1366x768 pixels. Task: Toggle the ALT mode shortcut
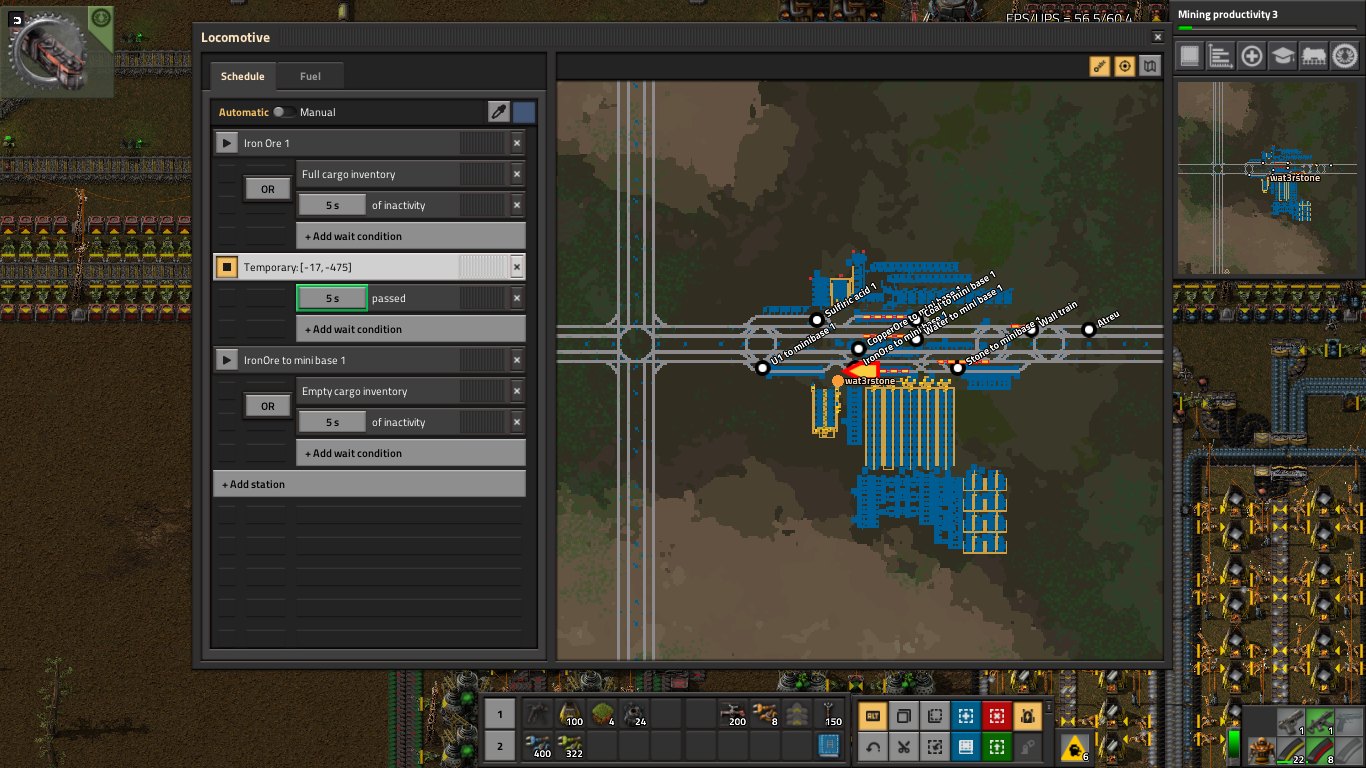click(x=872, y=716)
